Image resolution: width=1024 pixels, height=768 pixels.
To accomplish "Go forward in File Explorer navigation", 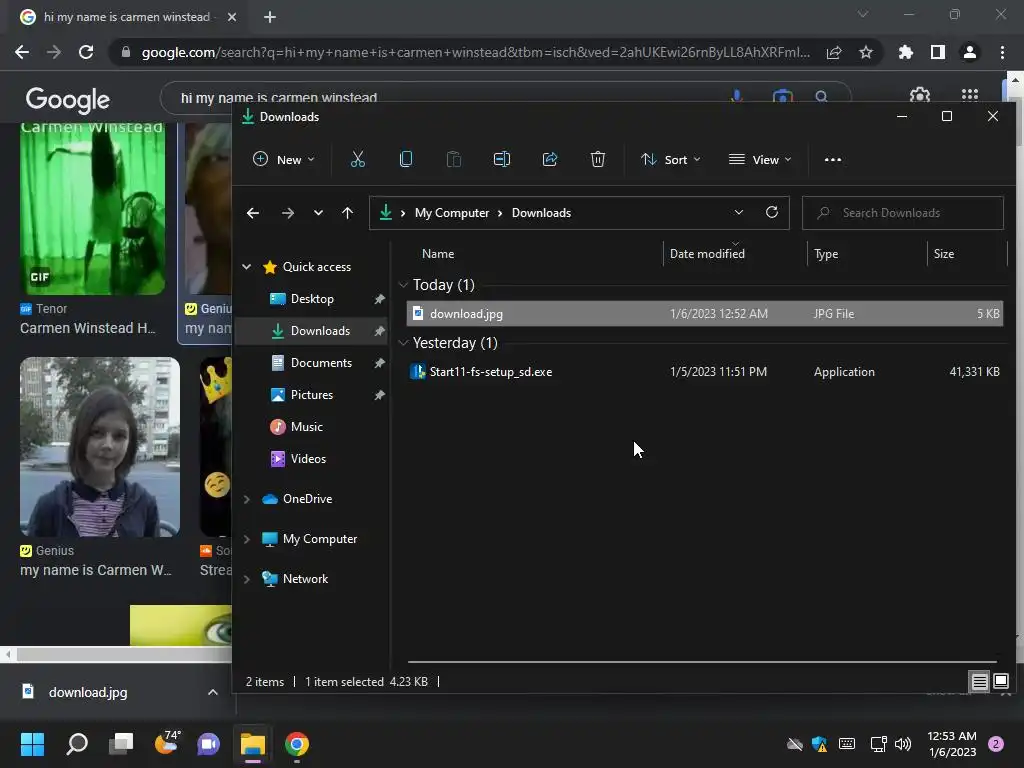I will (287, 213).
